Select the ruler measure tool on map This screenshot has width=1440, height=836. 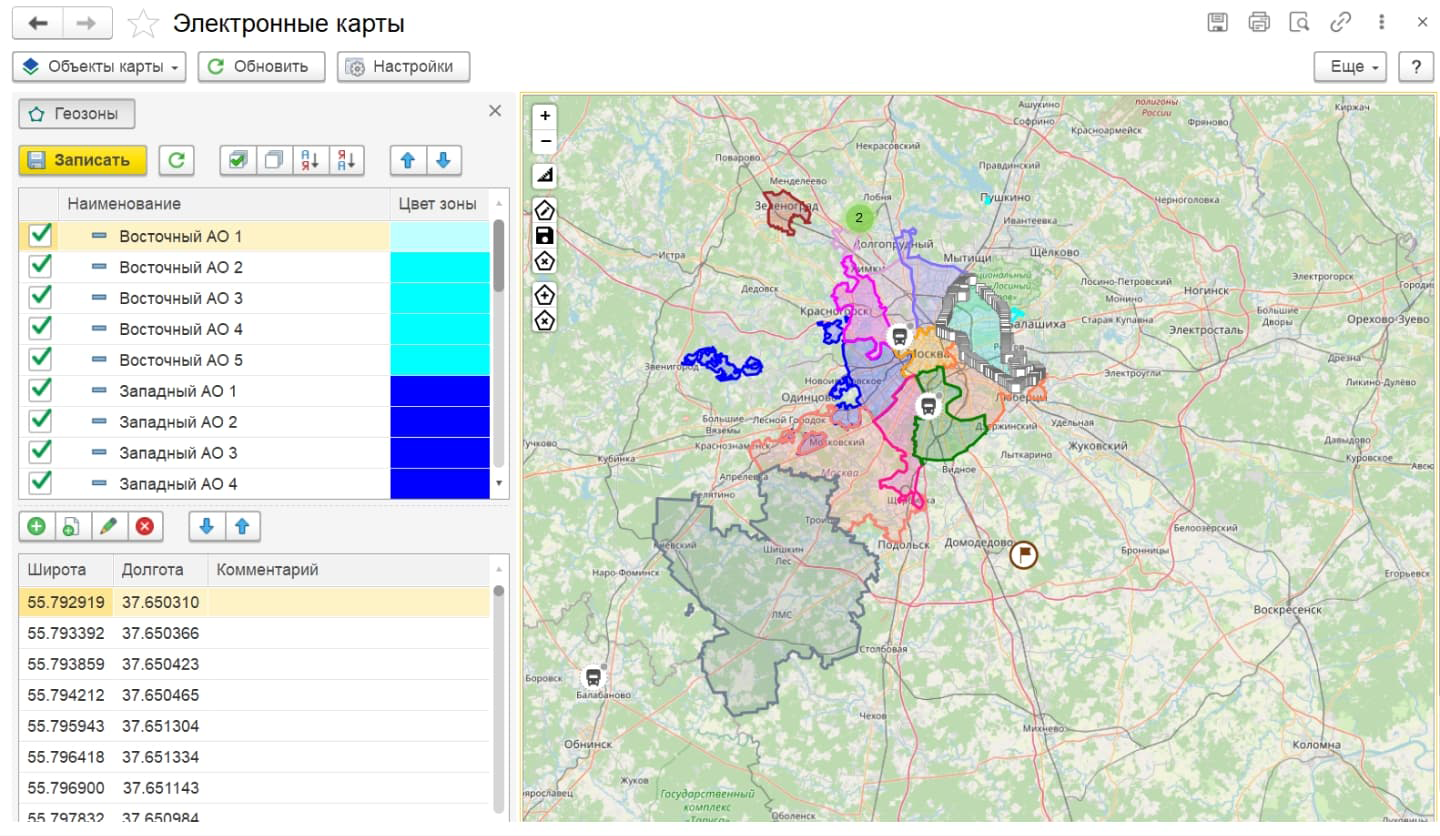pyautogui.click(x=545, y=176)
